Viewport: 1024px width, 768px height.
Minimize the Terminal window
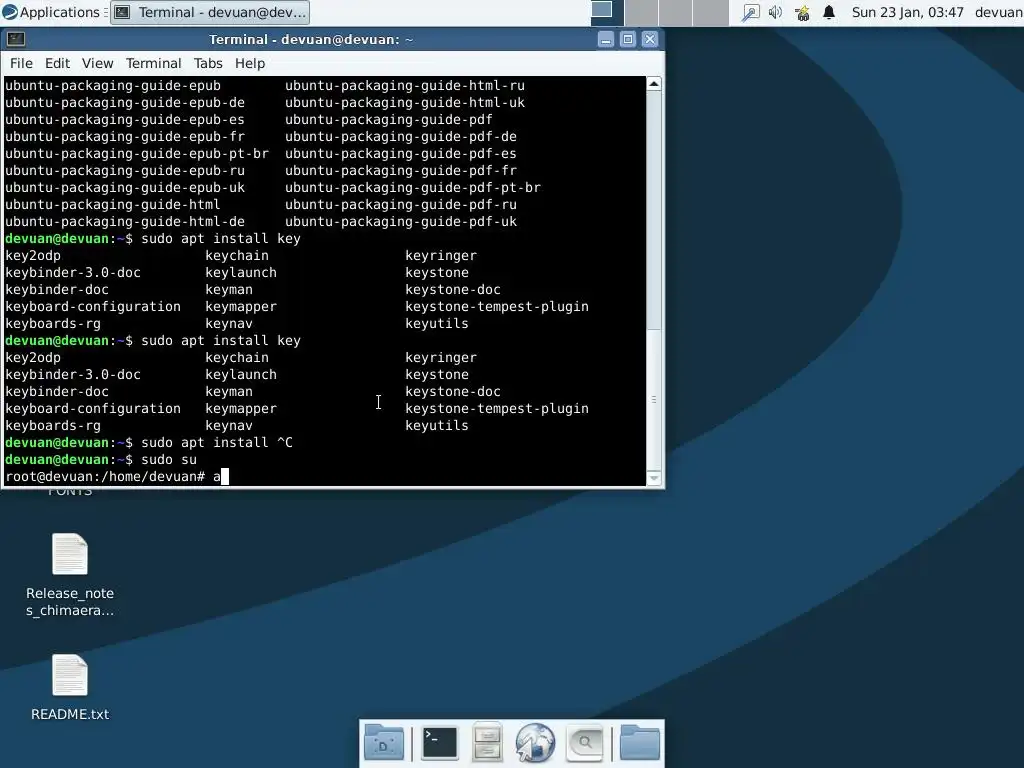(606, 39)
